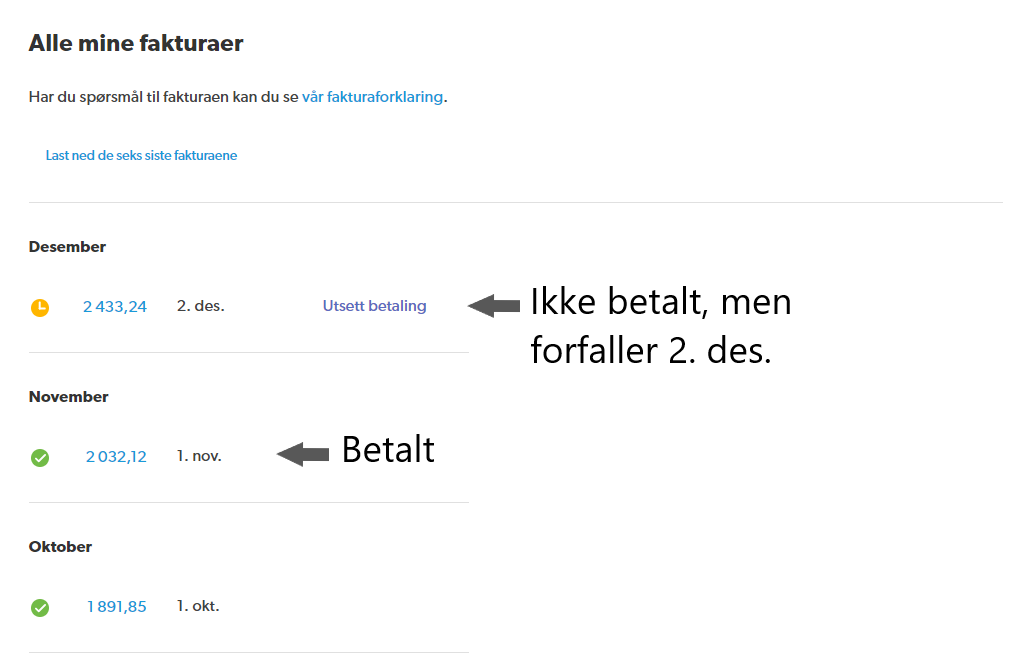Click the gray arrow next to Betalt label
The height and width of the screenshot is (668, 1035).
coord(303,455)
